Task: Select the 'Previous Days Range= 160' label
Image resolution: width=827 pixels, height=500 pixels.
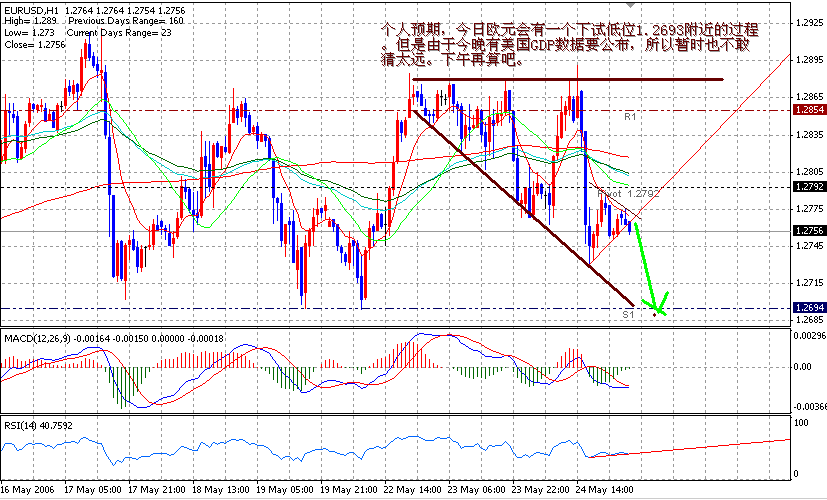Action: [x=126, y=21]
